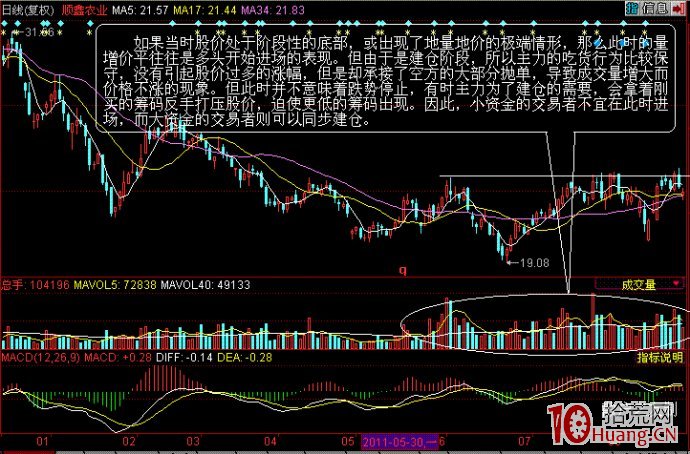Click the 04 month axis label

[x=271, y=441]
